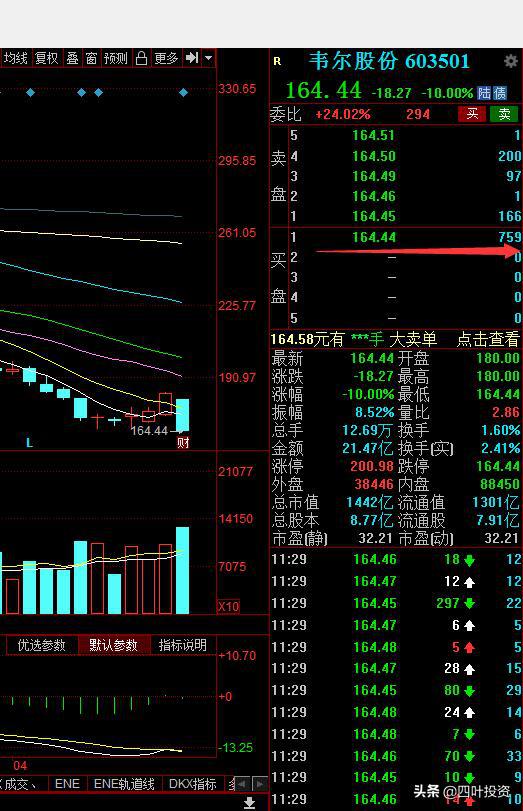Viewport: 523px width, 811px height.
Task: Click the green 卖 sell button
Action: pos(504,114)
